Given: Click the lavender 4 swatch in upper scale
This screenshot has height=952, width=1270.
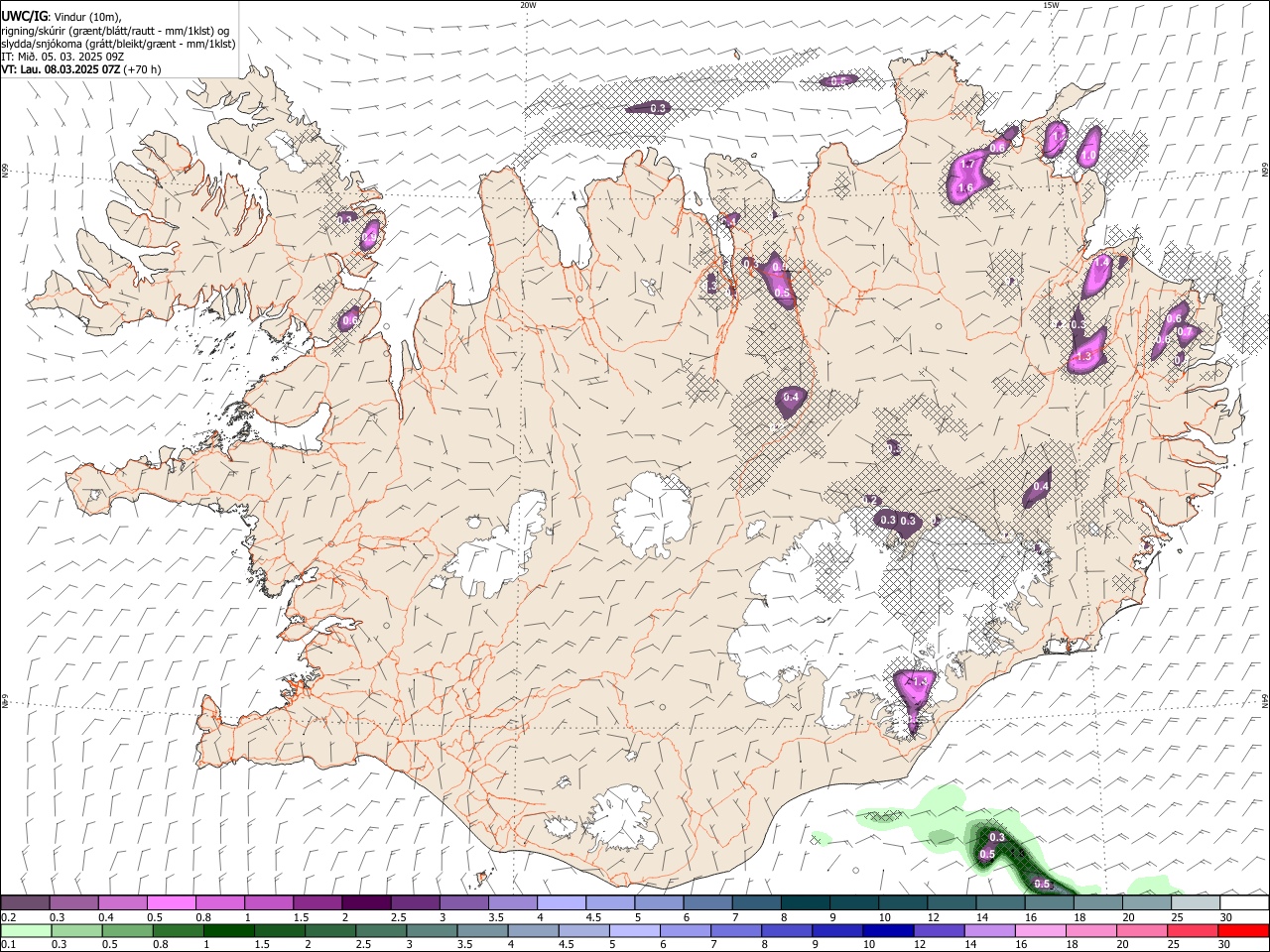Looking at the screenshot, I should [x=562, y=903].
